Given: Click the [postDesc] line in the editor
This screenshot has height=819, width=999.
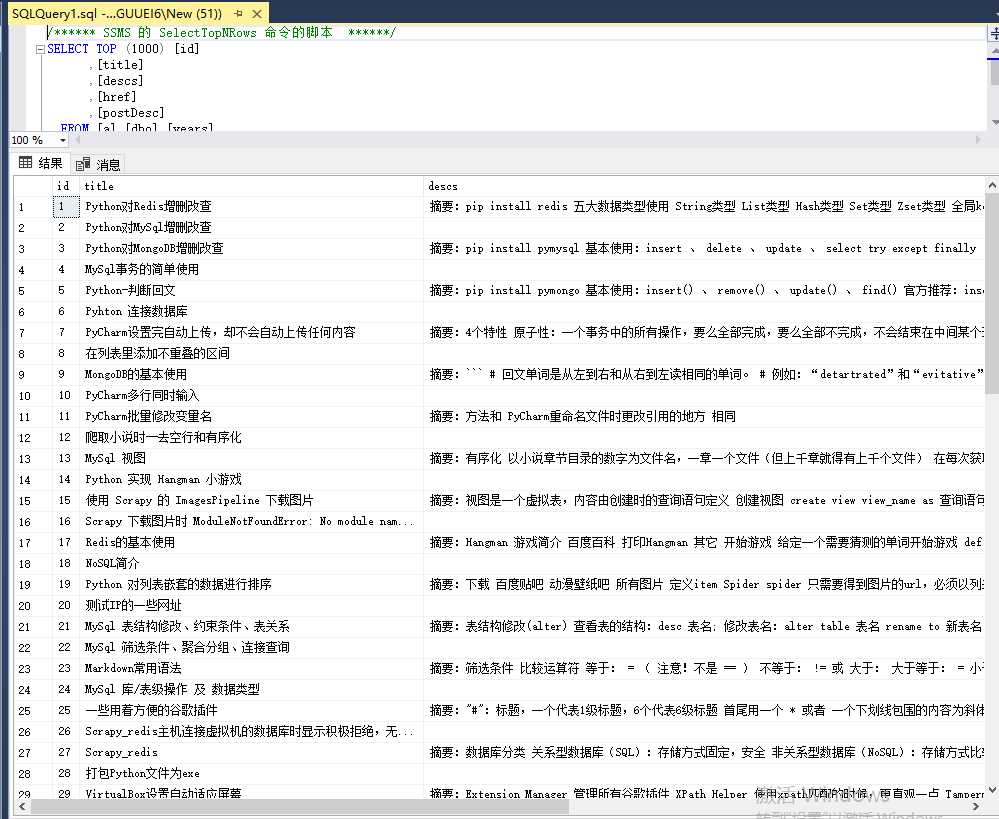Looking at the screenshot, I should point(131,113).
